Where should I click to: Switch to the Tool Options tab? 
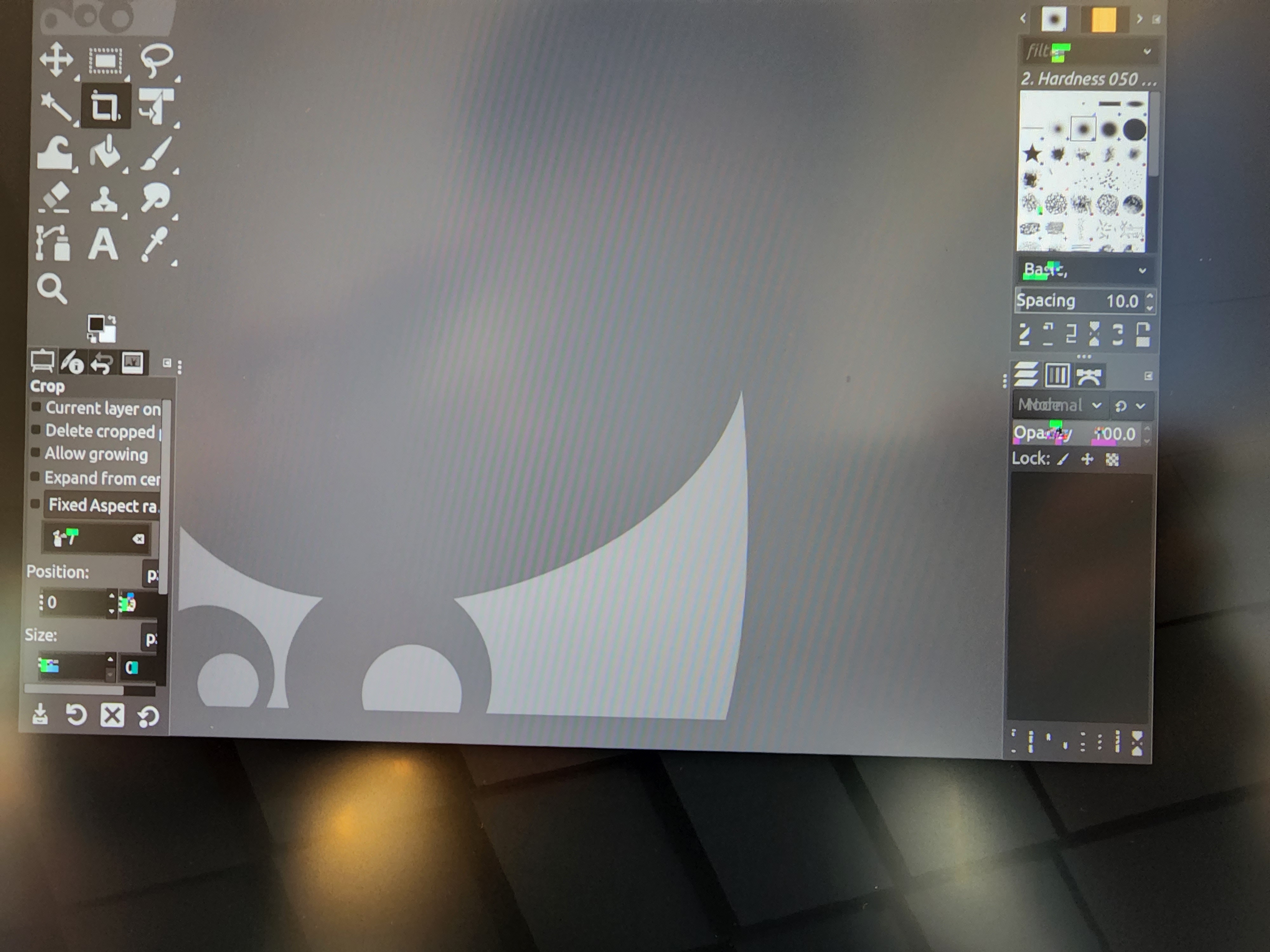[43, 362]
